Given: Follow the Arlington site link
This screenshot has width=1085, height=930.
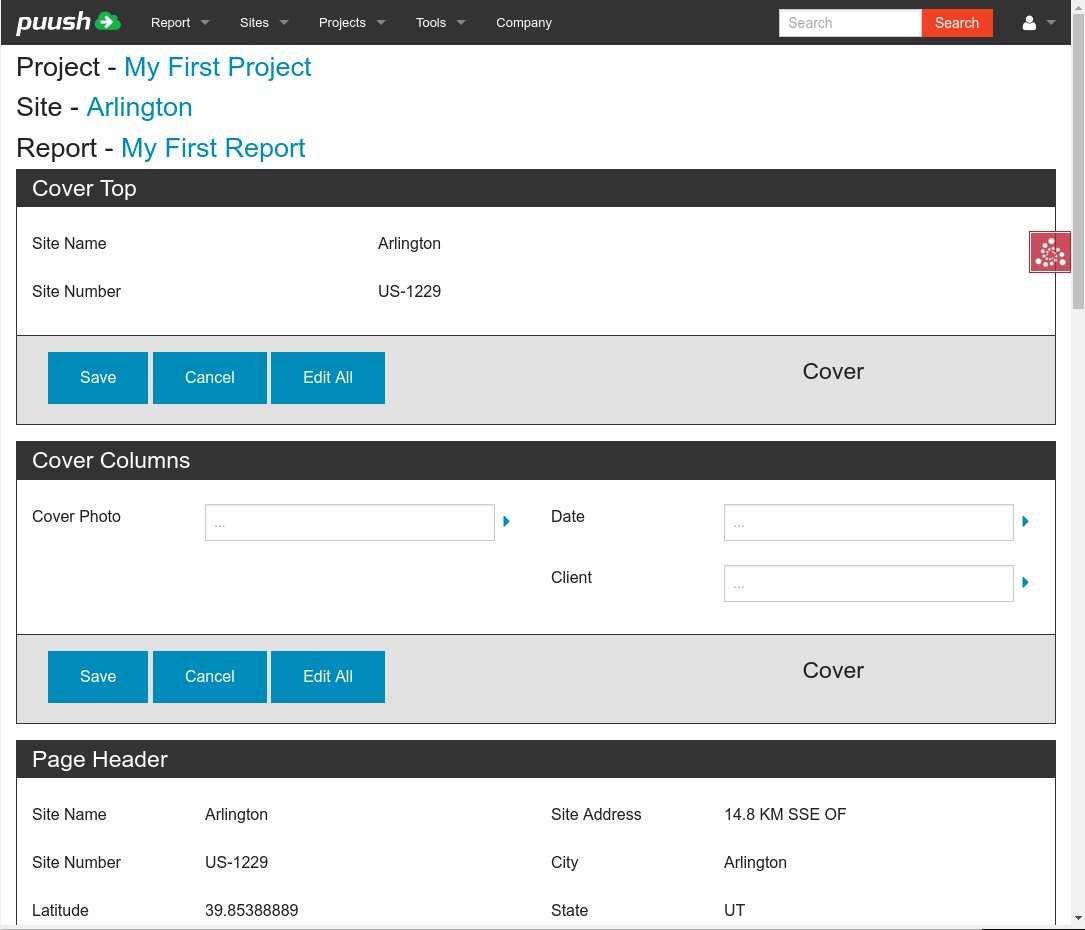Looking at the screenshot, I should point(139,107).
